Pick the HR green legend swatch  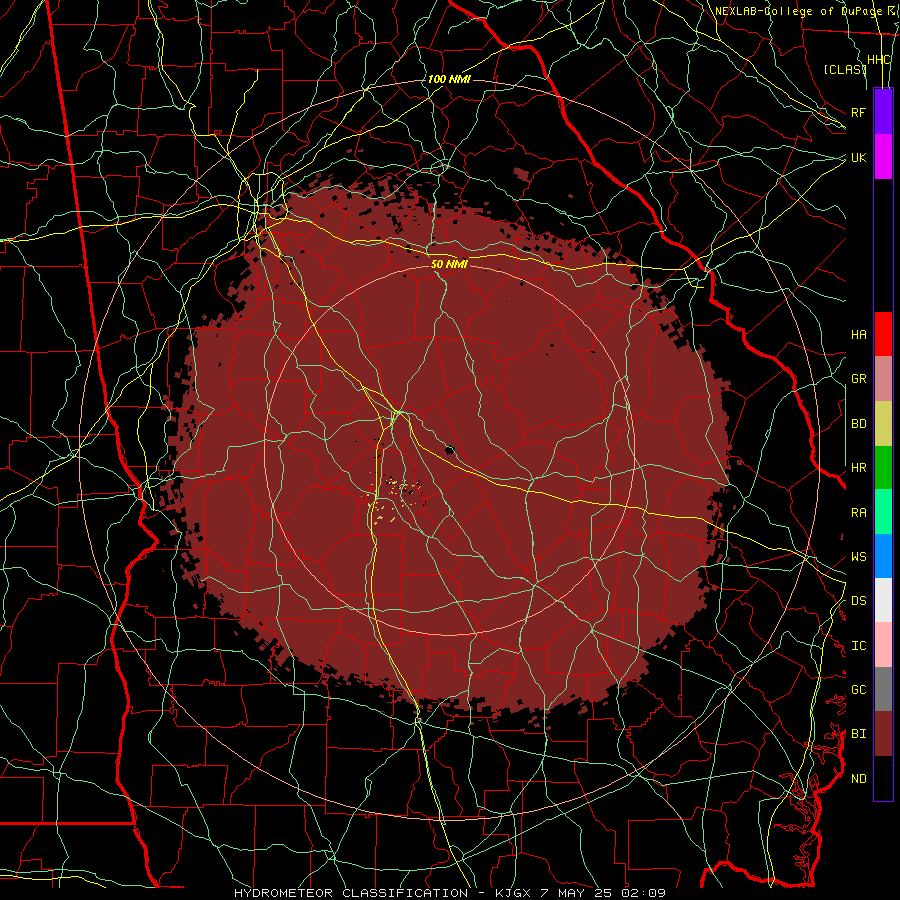(883, 467)
